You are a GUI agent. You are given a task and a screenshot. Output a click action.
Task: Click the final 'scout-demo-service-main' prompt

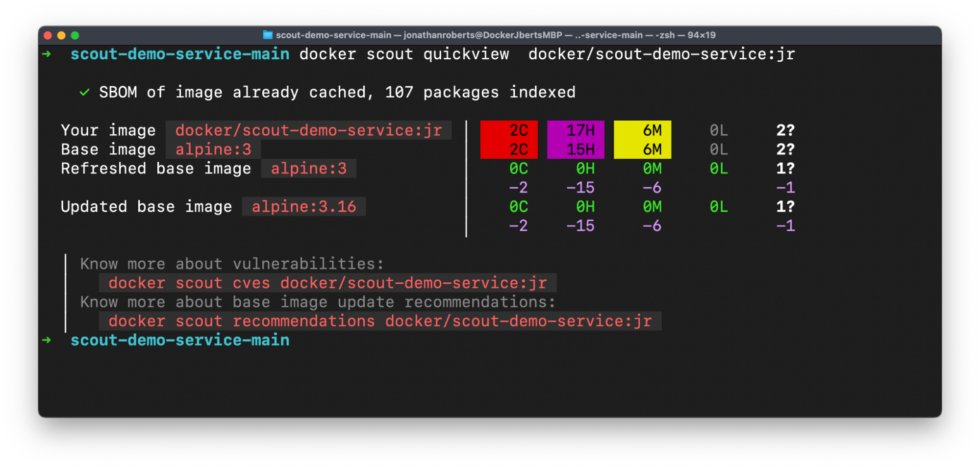[180, 341]
